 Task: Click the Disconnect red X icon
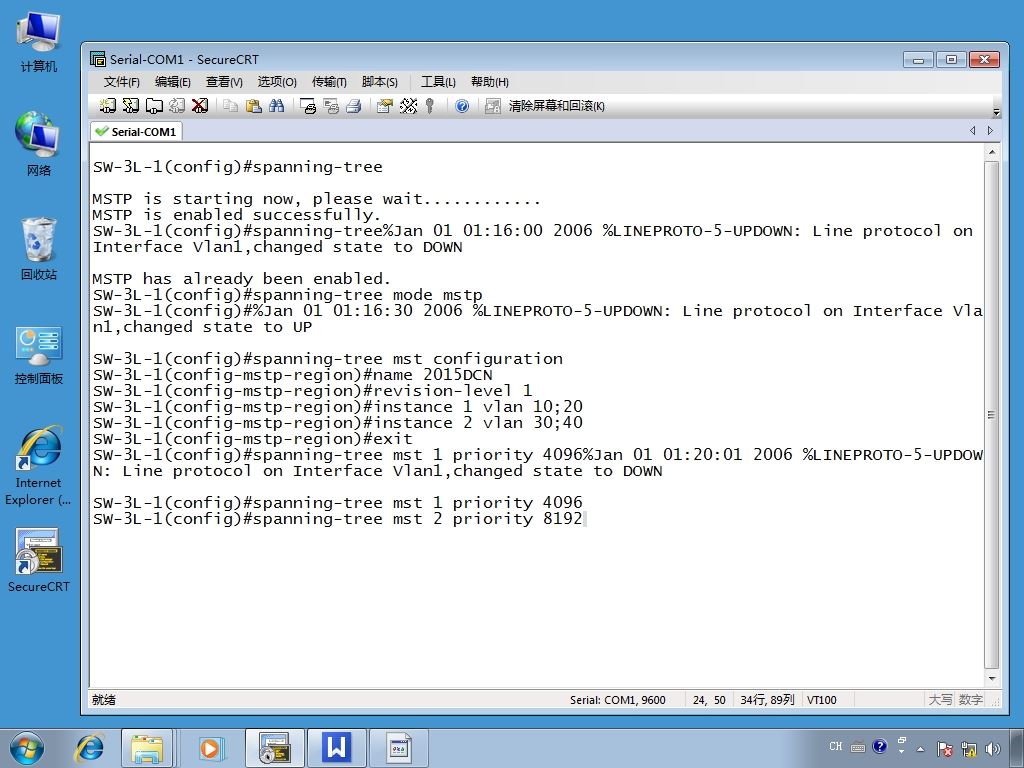pyautogui.click(x=200, y=106)
